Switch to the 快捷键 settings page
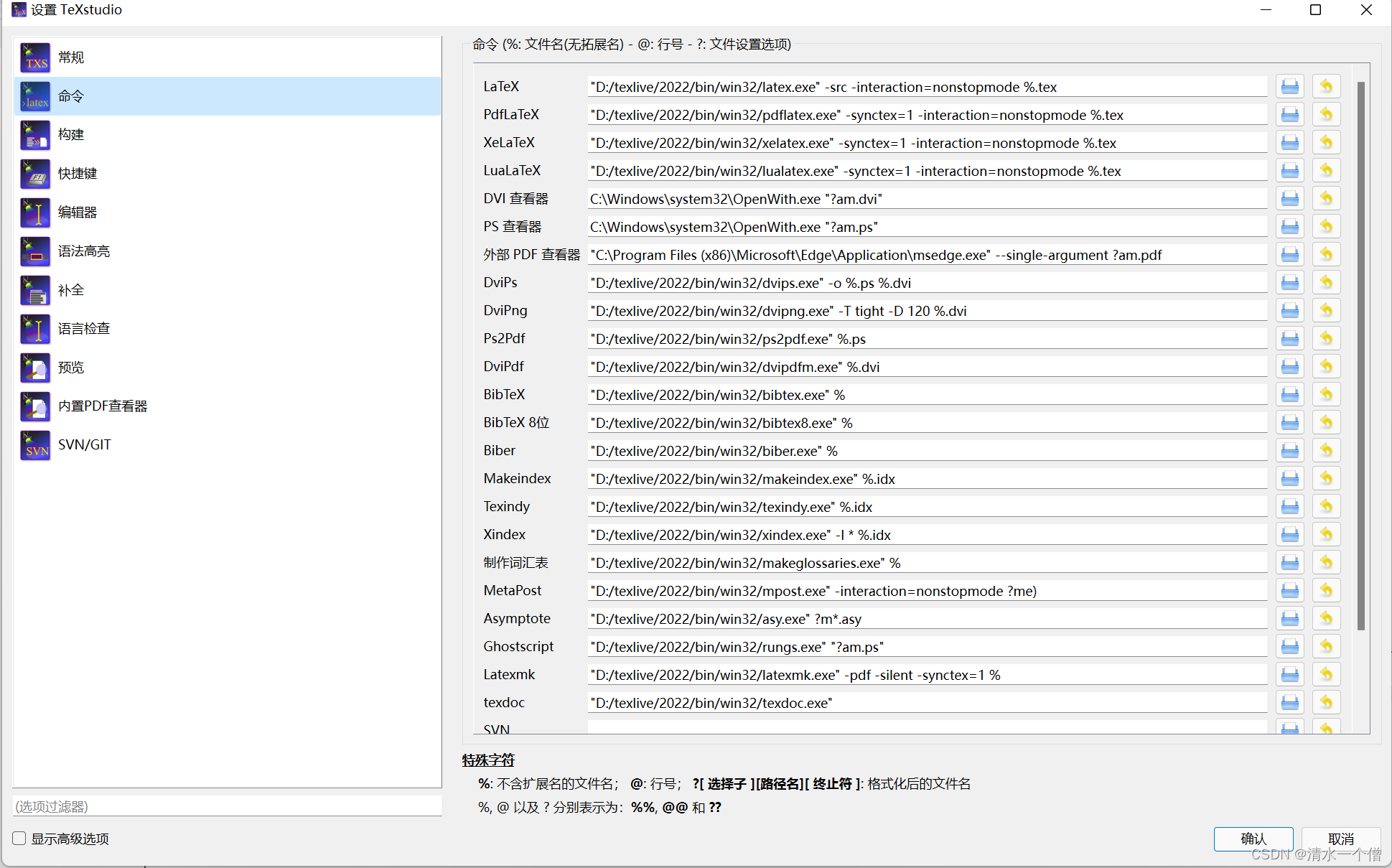Image resolution: width=1392 pixels, height=868 pixels. click(78, 174)
